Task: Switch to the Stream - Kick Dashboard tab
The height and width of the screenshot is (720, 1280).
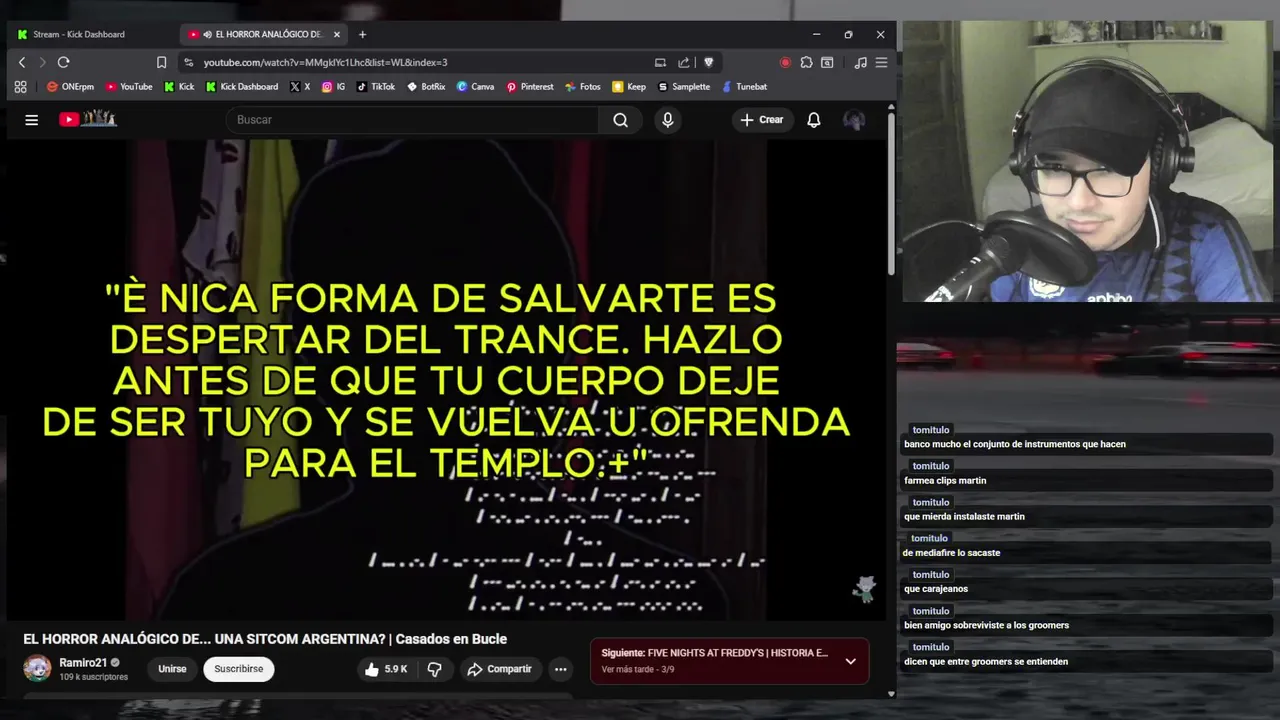Action: click(x=80, y=34)
